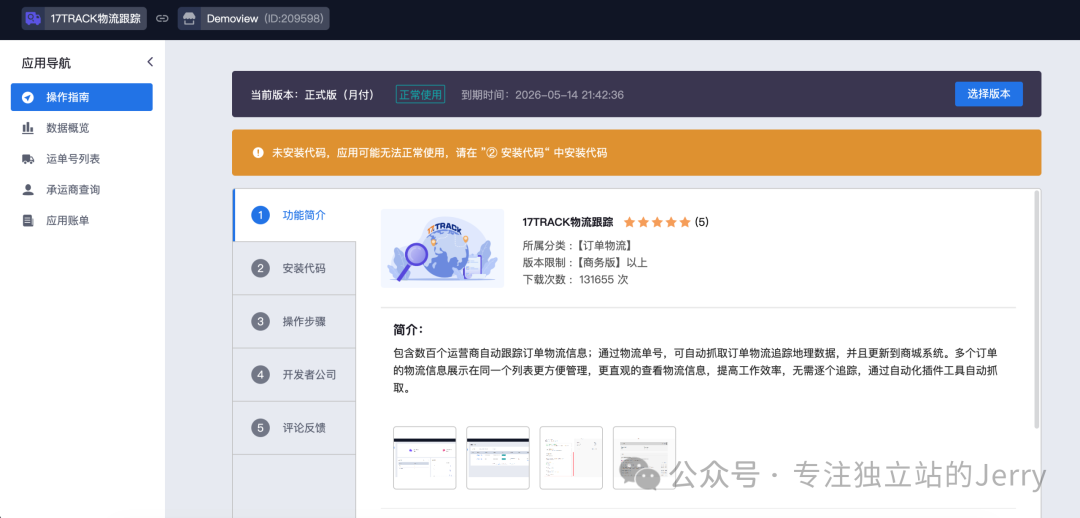Click the 选择版本 button
Viewport: 1080px width, 518px height.
tap(988, 94)
